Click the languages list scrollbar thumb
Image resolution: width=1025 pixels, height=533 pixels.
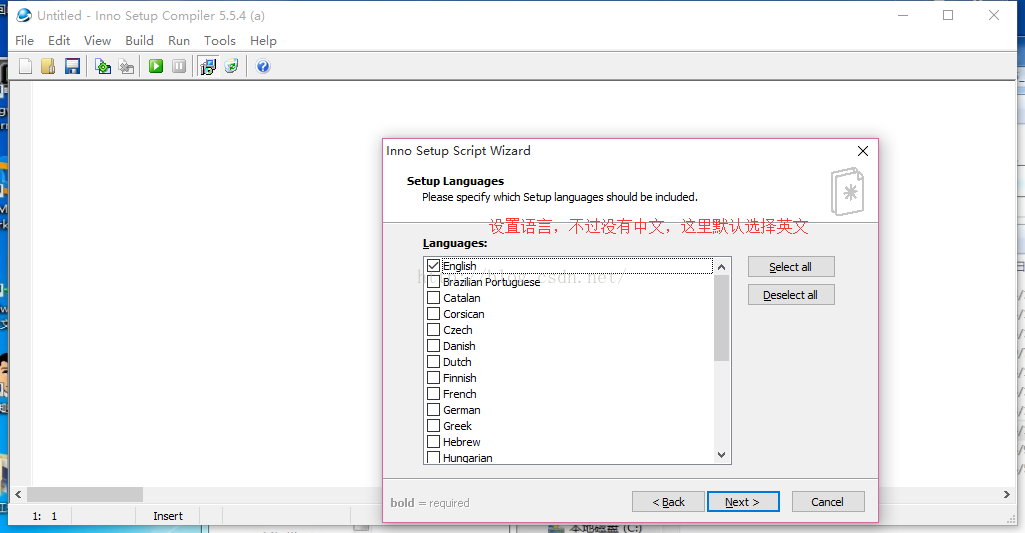click(x=722, y=318)
